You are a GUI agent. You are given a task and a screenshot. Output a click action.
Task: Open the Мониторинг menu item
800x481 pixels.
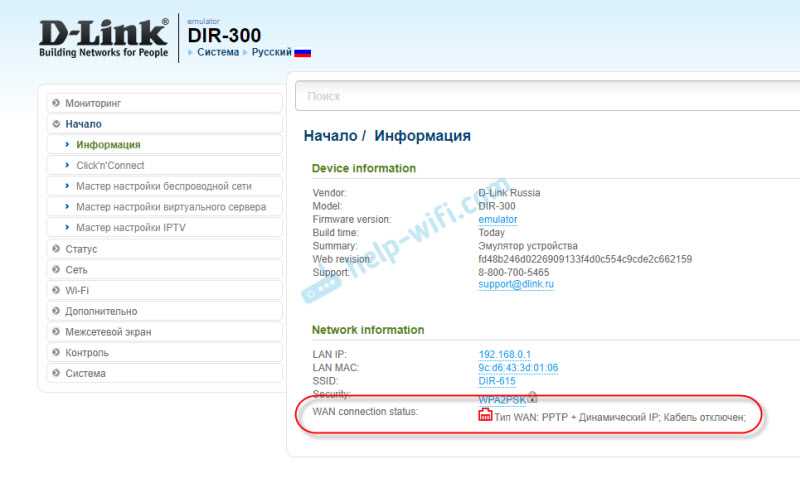point(164,103)
